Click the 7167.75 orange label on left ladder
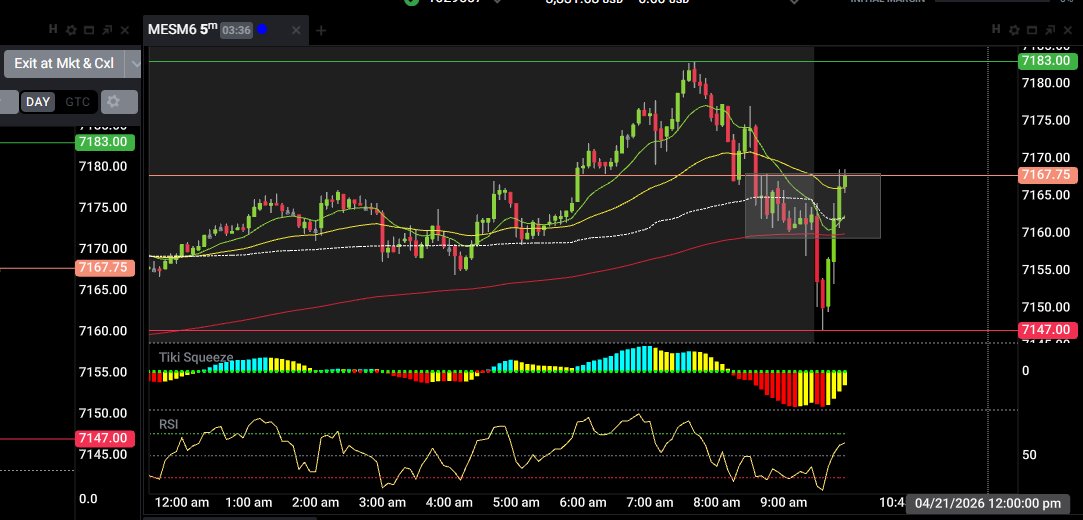Viewport: 1083px width, 520px height. click(104, 267)
